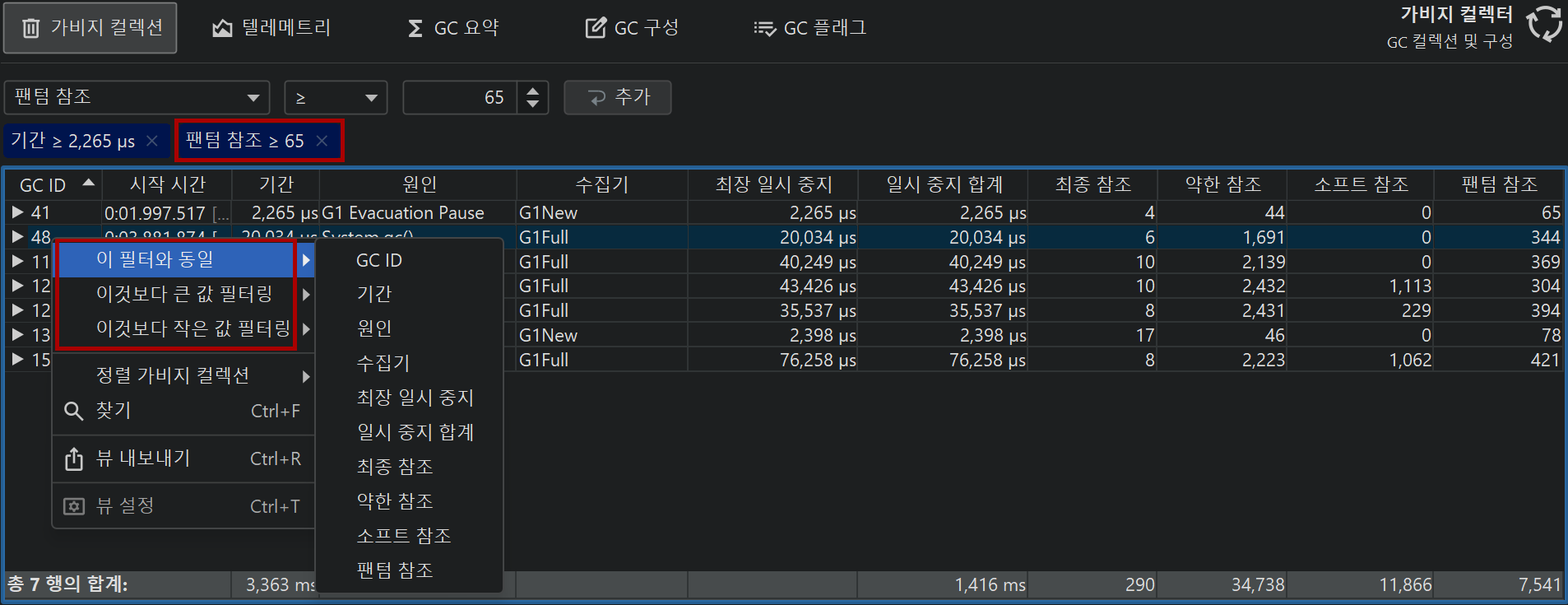This screenshot has height=605, width=1568.
Task: Remove the 팬텀 참조 ≥ 65 filter
Action: (x=322, y=141)
